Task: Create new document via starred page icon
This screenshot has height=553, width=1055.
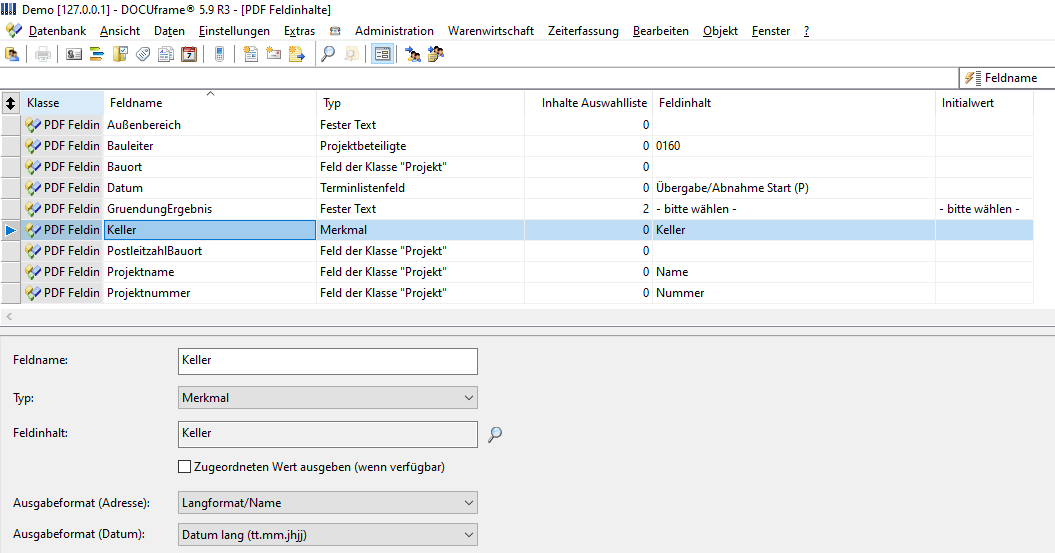Action: pyautogui.click(x=250, y=54)
